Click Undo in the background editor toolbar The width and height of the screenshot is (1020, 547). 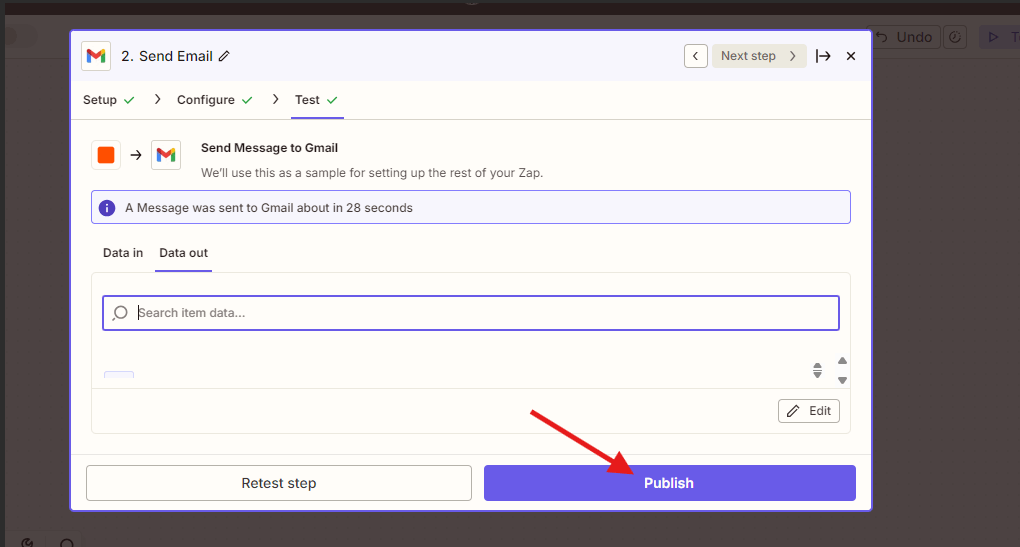coord(905,37)
